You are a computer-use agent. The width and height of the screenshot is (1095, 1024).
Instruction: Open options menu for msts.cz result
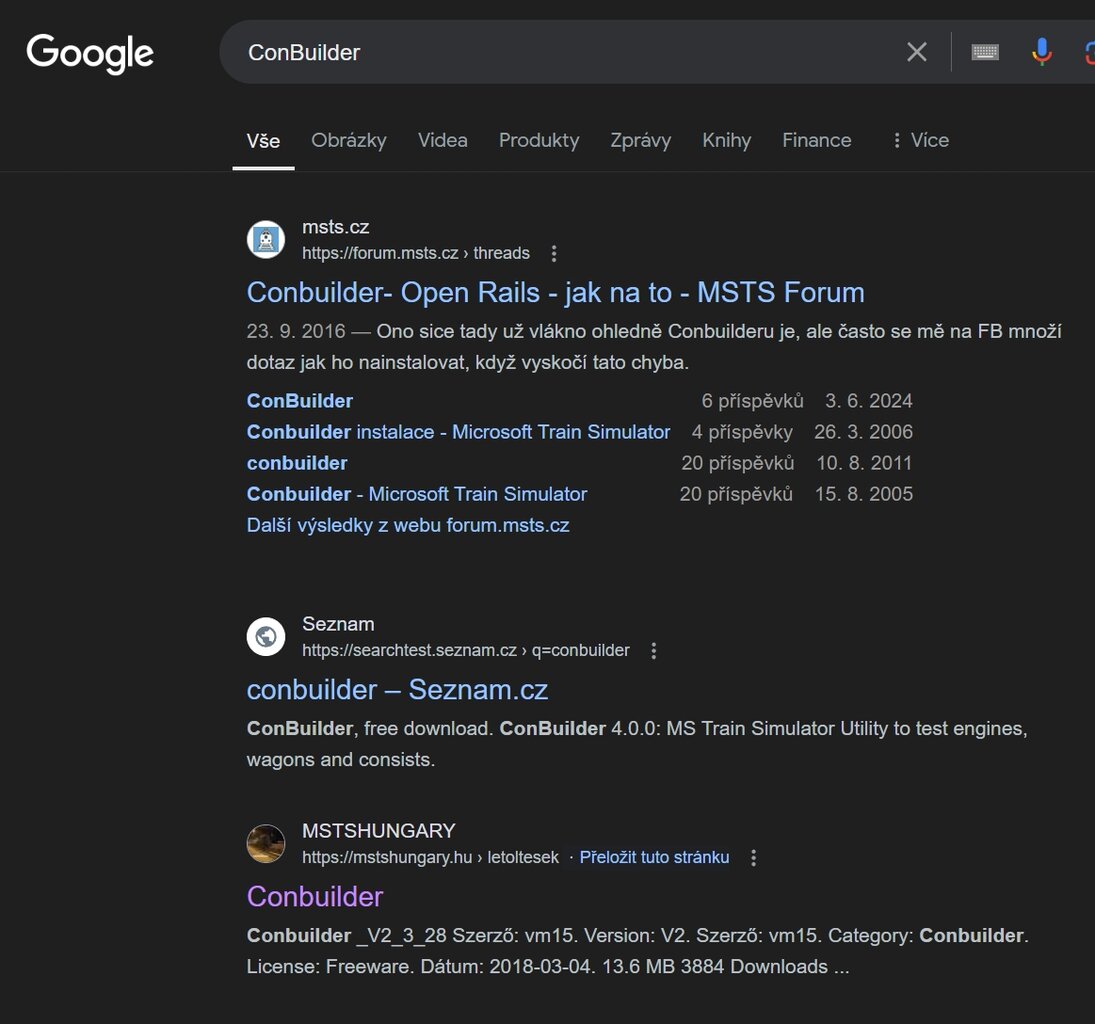554,253
